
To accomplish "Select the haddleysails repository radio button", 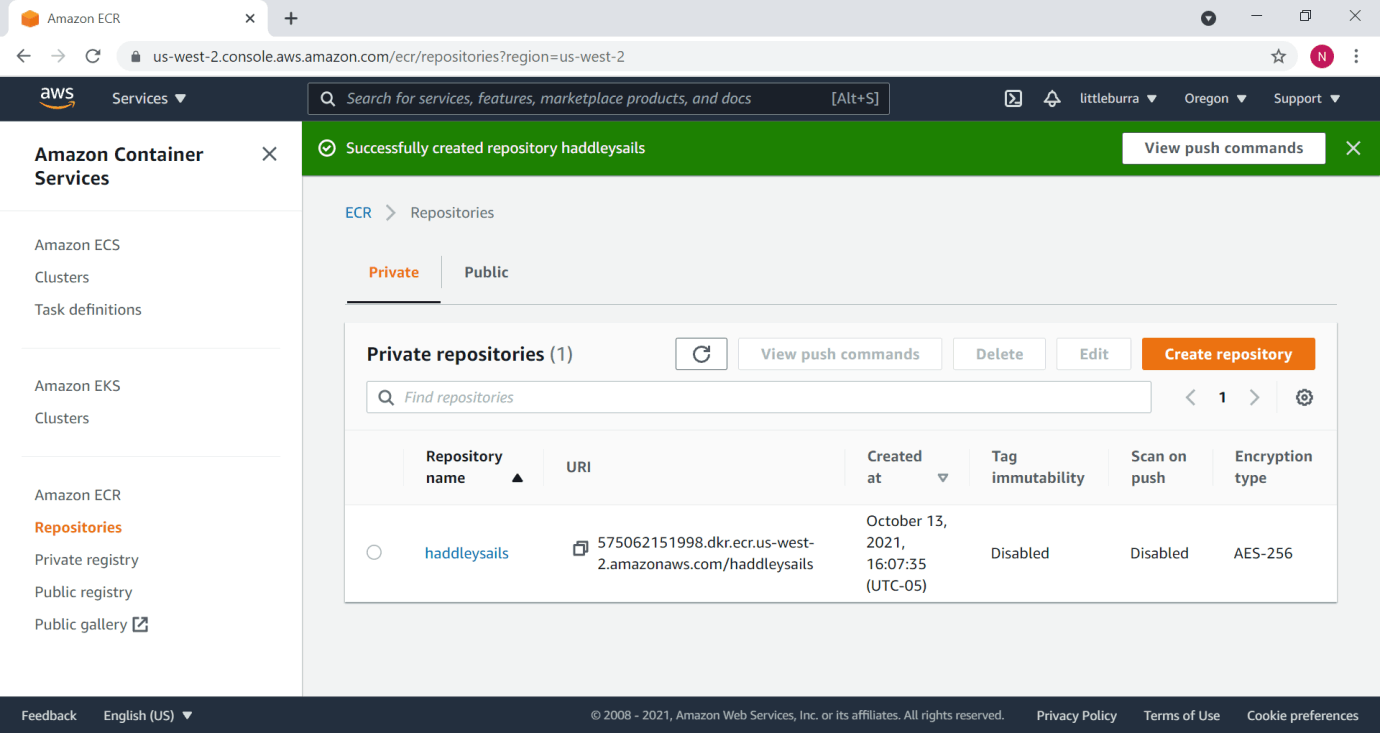I will pyautogui.click(x=374, y=552).
